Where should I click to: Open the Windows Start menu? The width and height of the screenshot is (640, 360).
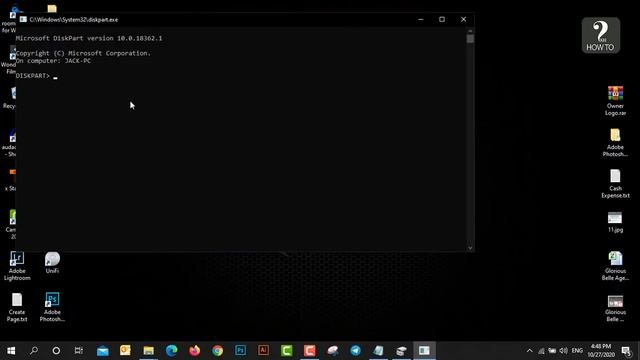tap(11, 351)
